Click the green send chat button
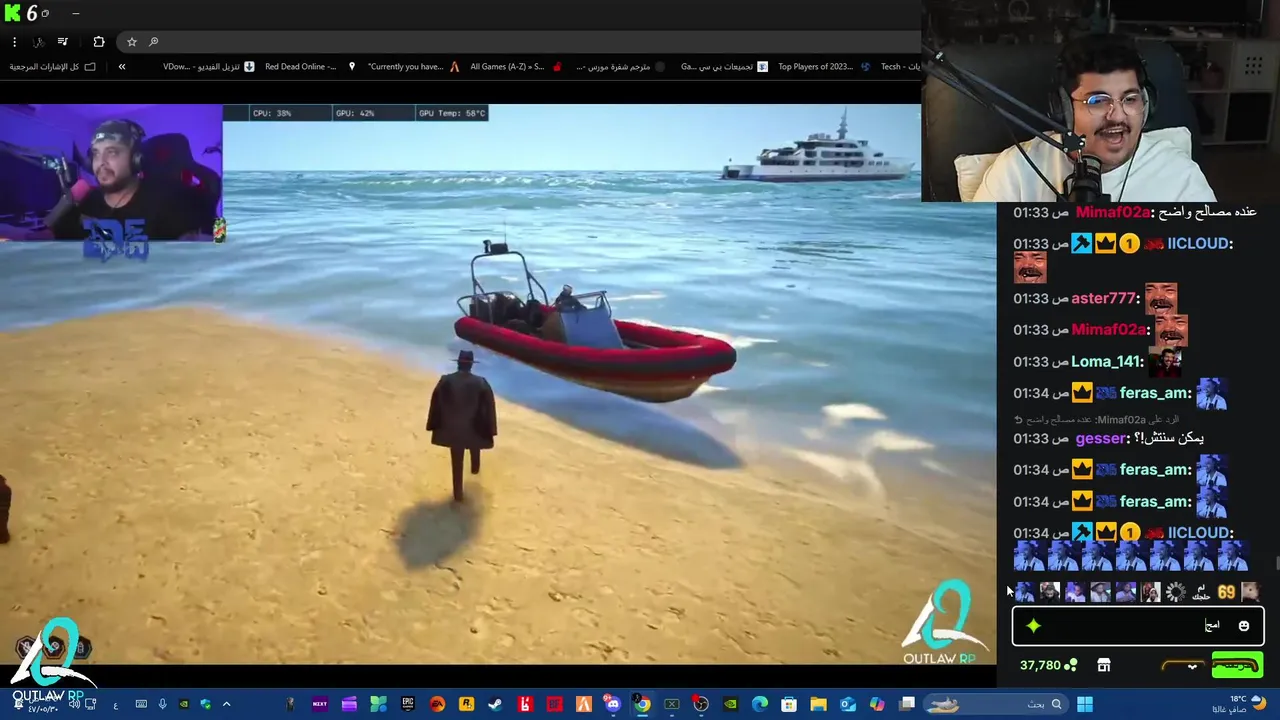The width and height of the screenshot is (1280, 720). pos(1237,665)
